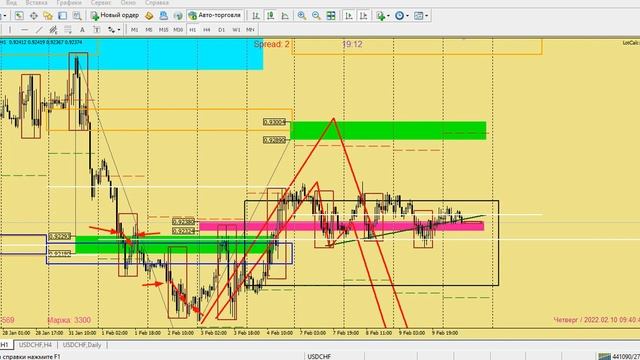
Task: Click the 0.93004 price label
Action: tap(274, 122)
